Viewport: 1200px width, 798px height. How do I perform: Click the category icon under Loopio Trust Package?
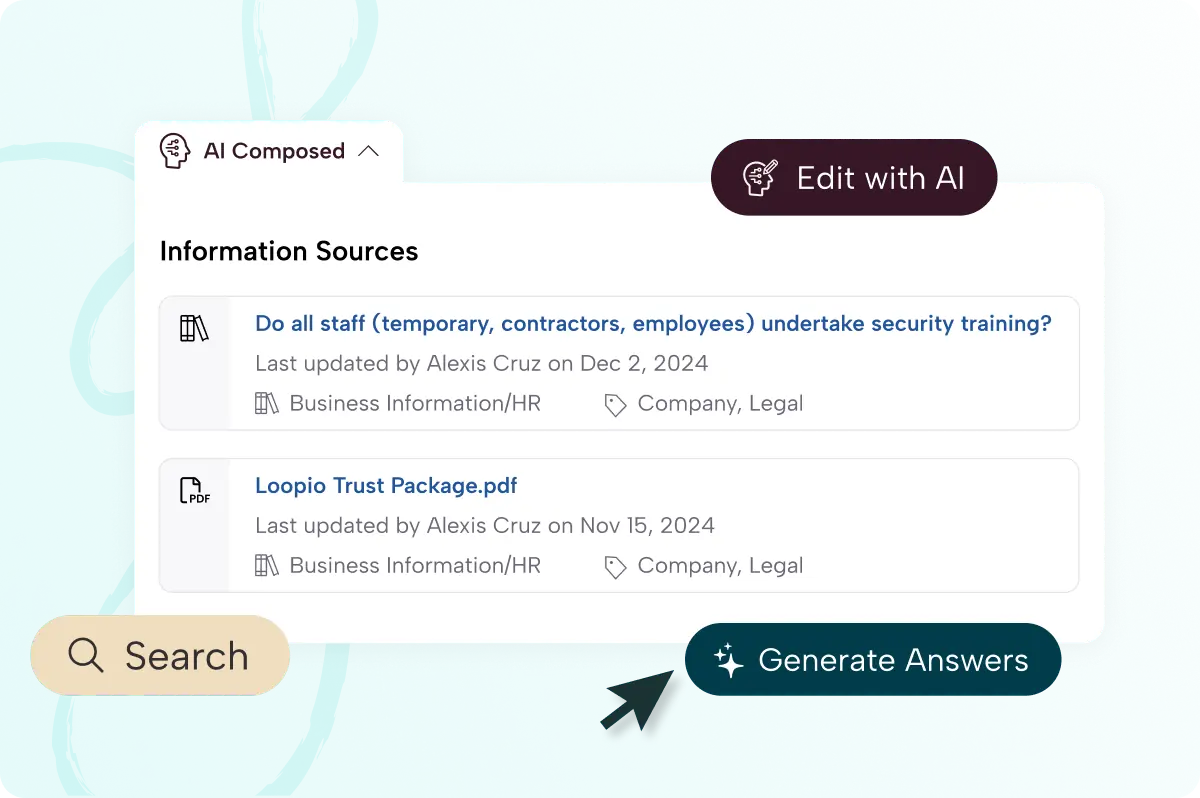coord(267,566)
